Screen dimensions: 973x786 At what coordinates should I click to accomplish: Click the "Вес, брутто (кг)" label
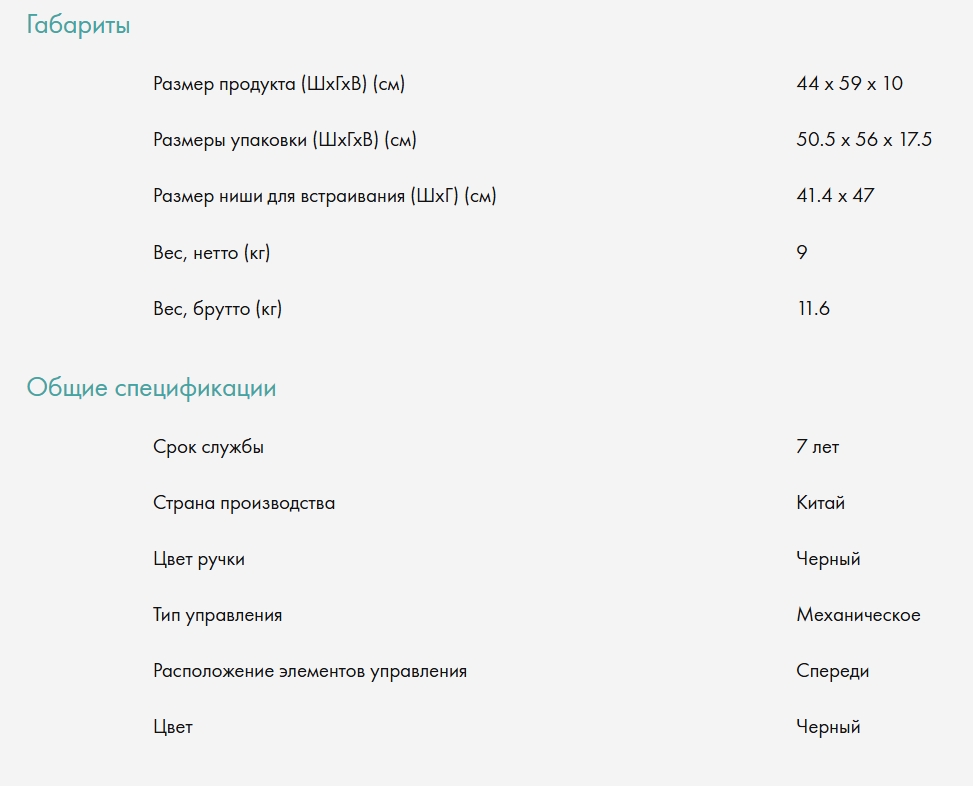pyautogui.click(x=218, y=309)
